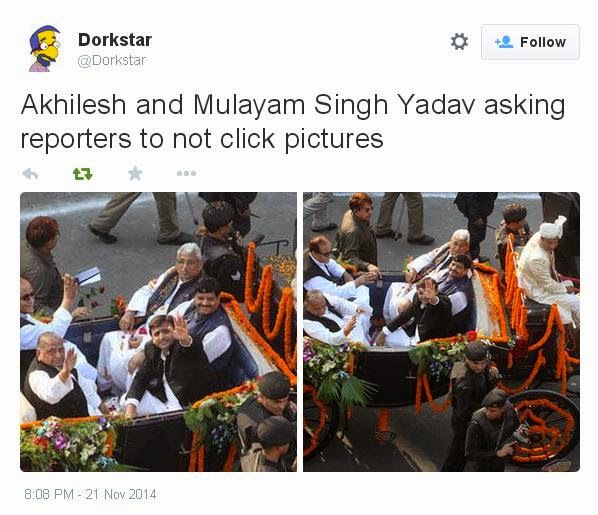Follow the Dorkstar account

(530, 42)
